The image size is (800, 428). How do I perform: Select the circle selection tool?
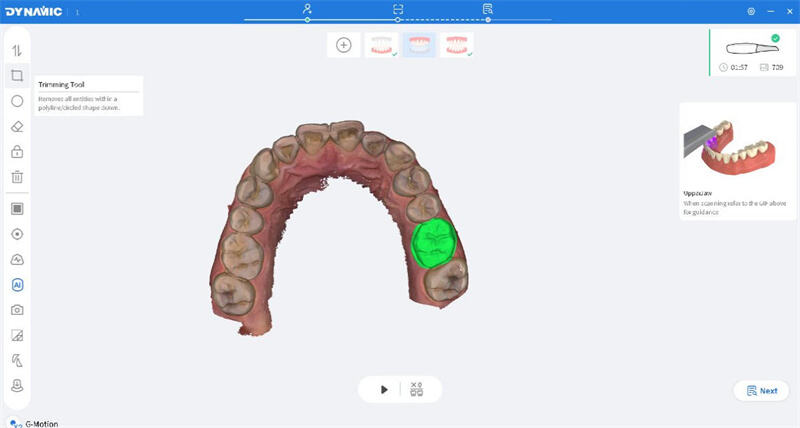[x=17, y=101]
